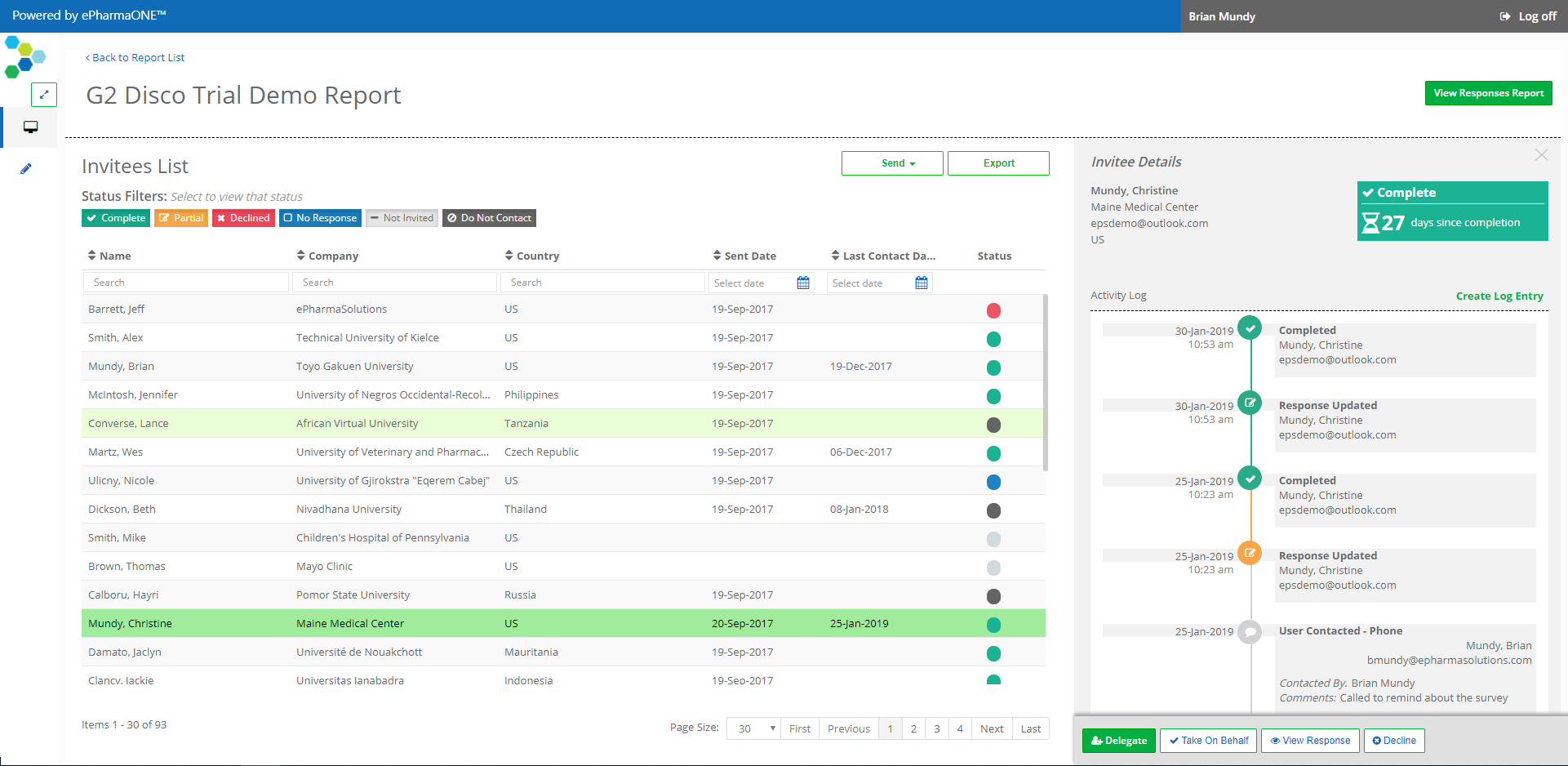Click the 30-Jan-2019 Completed checkmark marker
This screenshot has height=766, width=1568.
1250,328
